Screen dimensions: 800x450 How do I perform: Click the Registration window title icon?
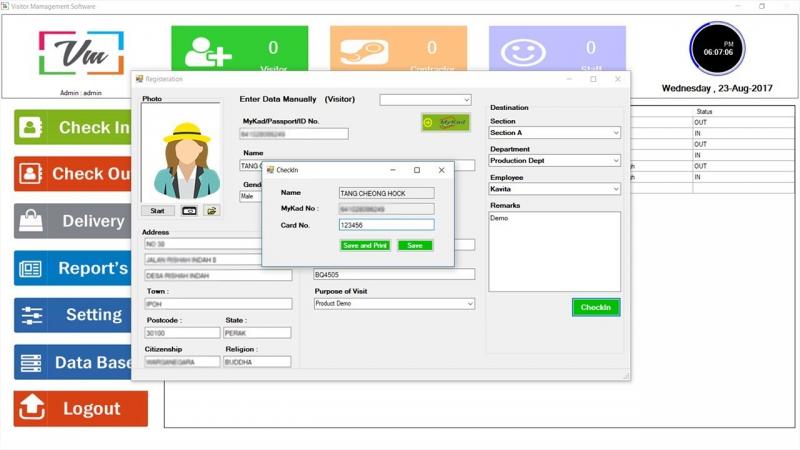(139, 79)
